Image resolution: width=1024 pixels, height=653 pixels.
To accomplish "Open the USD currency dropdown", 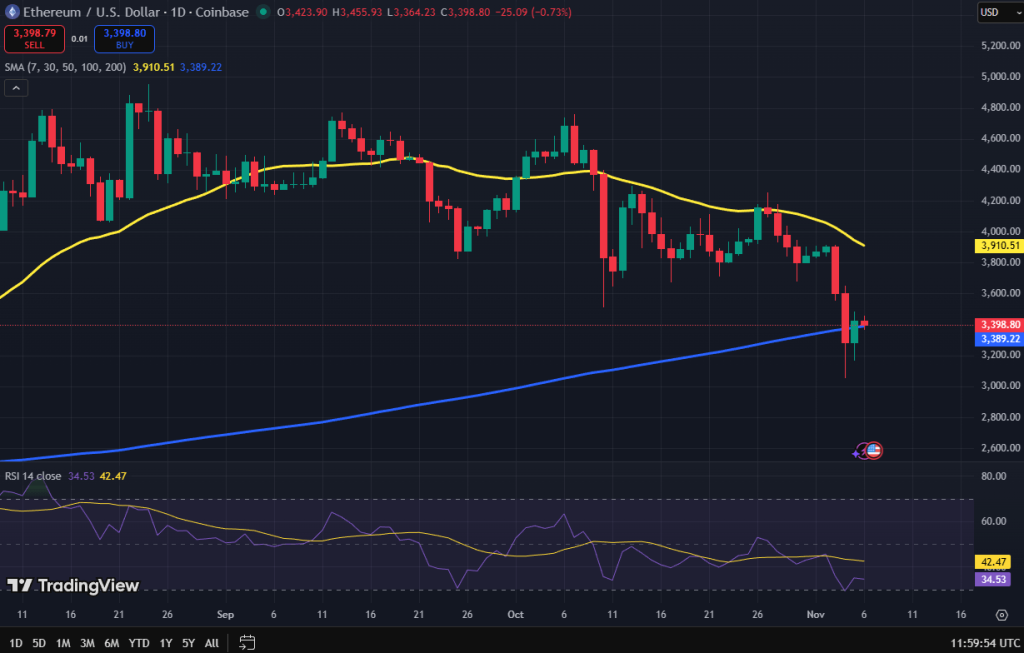I will coord(999,11).
